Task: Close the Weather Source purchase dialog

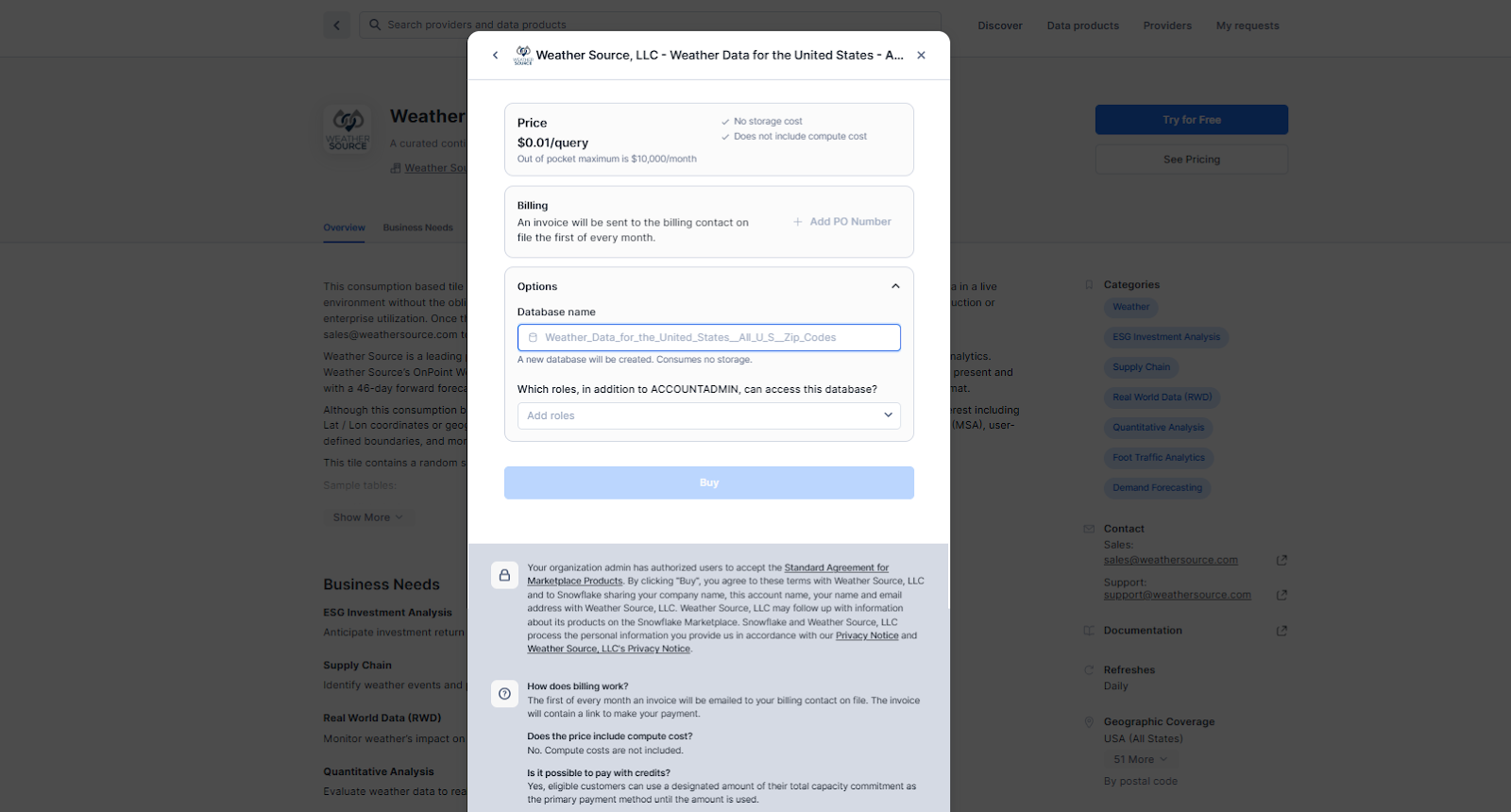Action: pos(921,56)
